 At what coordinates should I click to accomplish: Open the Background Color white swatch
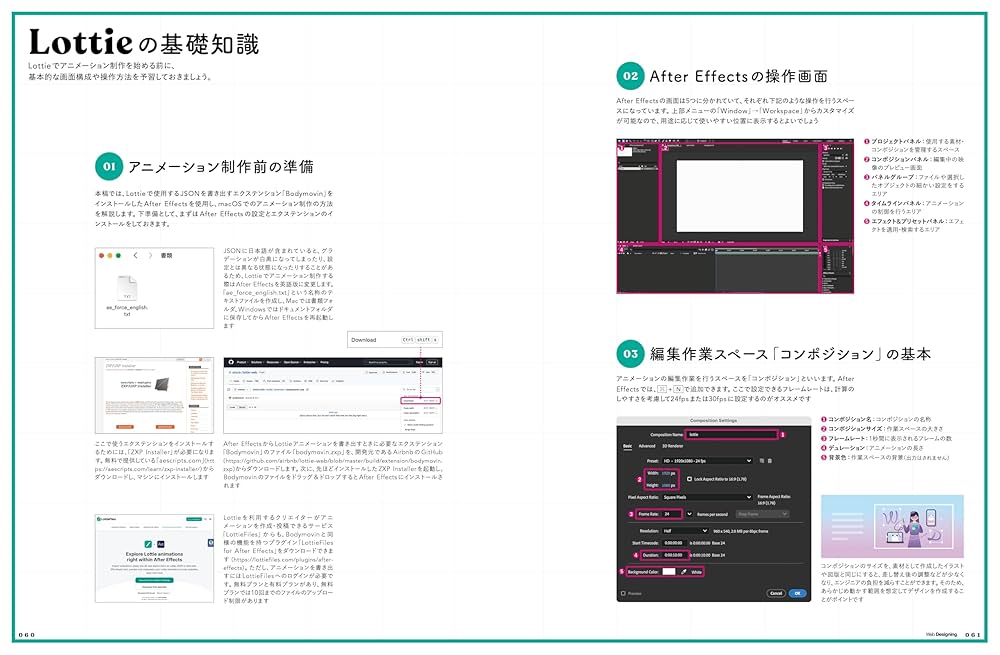coord(669,571)
